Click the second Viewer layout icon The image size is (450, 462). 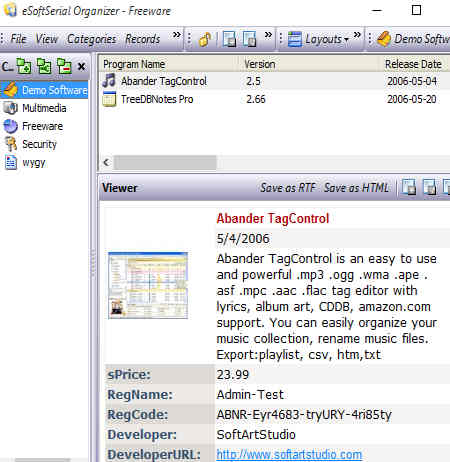click(429, 187)
